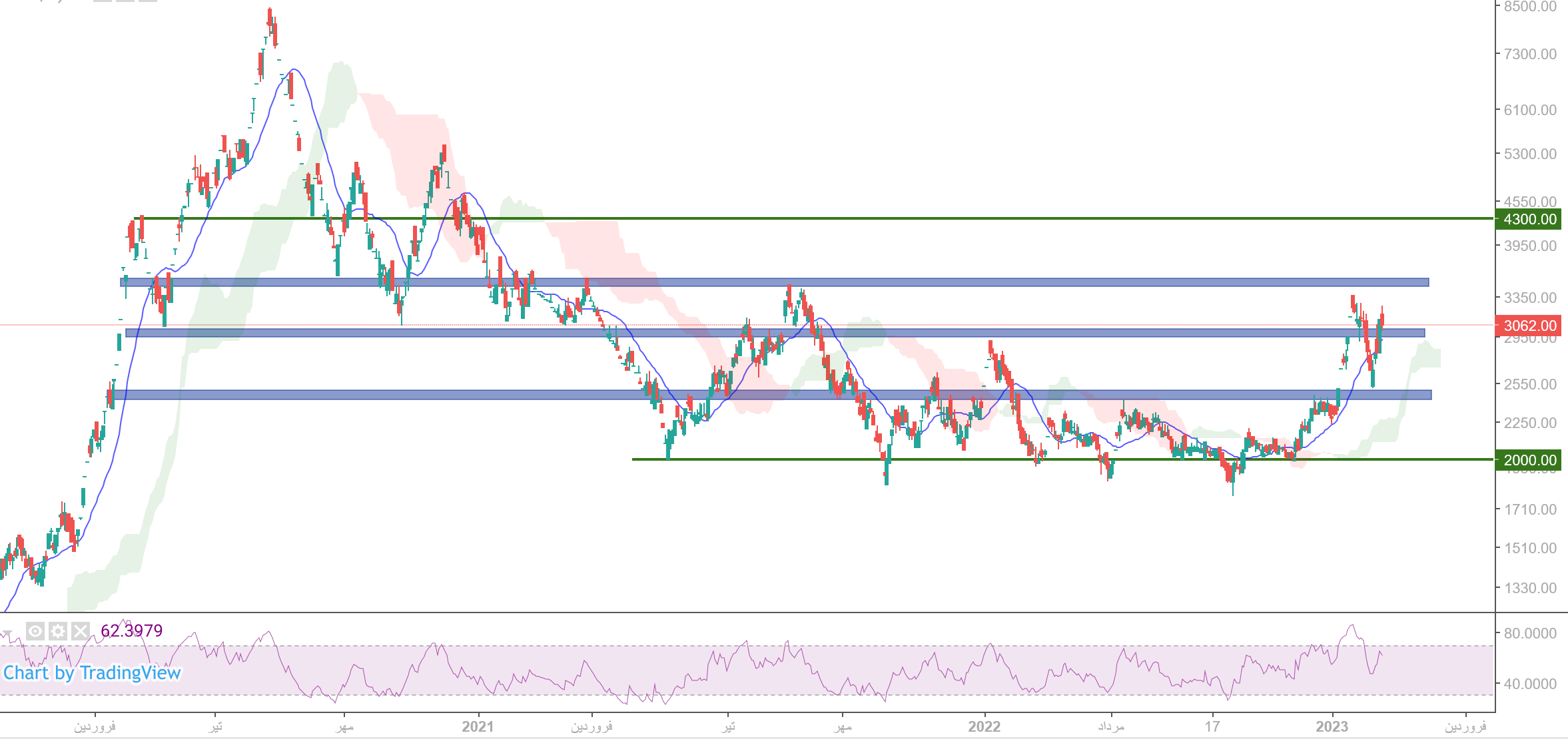Click the RSI value 62.3979
The image size is (1568, 739).
point(132,630)
